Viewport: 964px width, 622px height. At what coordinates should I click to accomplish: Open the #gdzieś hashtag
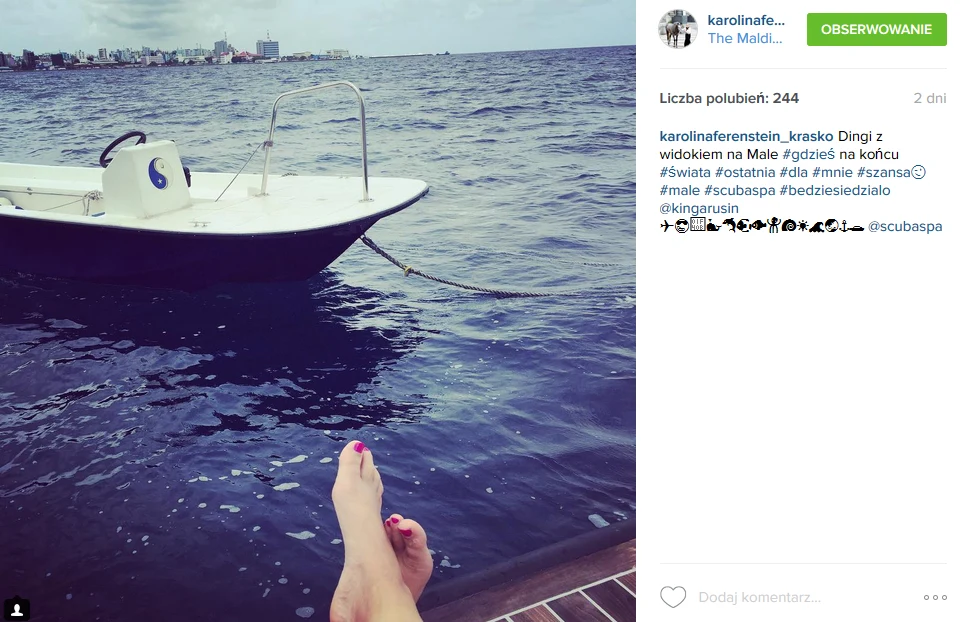808,154
